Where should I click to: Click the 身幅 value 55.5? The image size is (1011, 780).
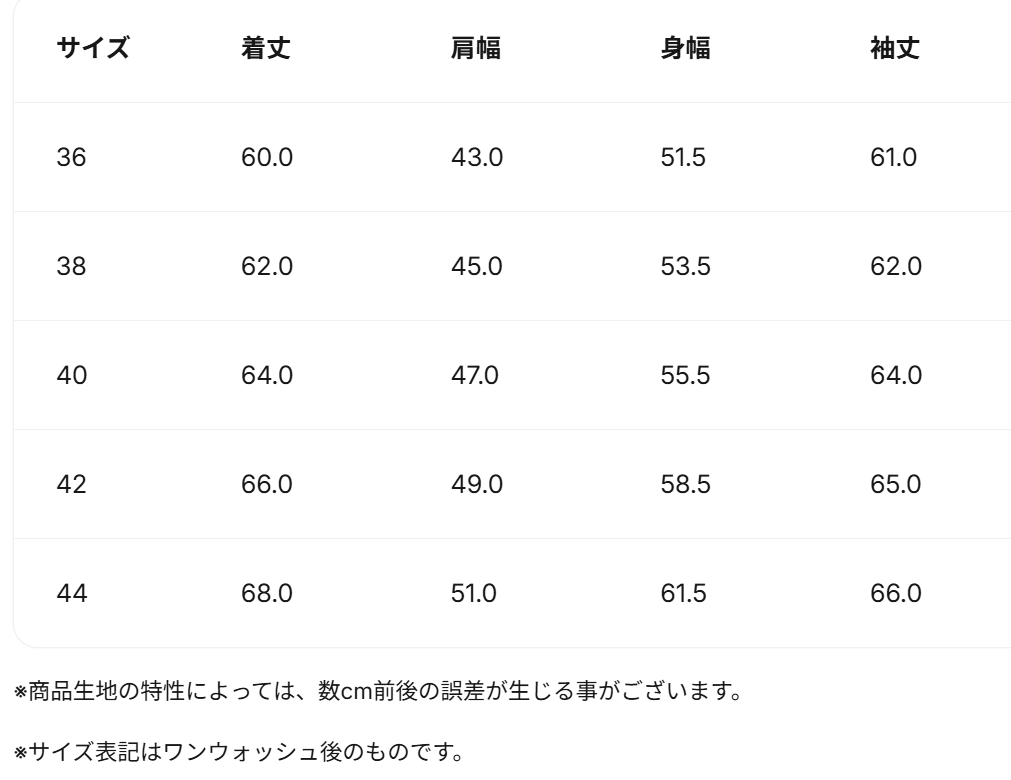point(685,375)
